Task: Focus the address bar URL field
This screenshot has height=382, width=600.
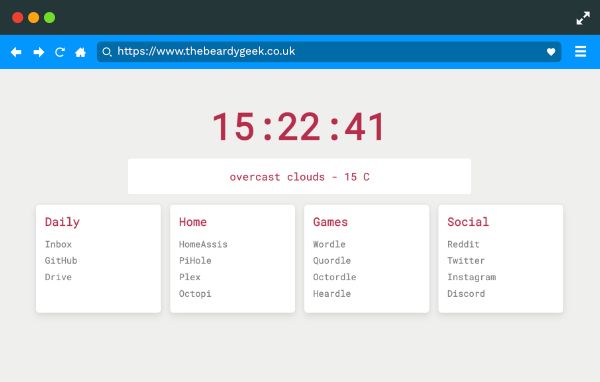Action: point(329,52)
